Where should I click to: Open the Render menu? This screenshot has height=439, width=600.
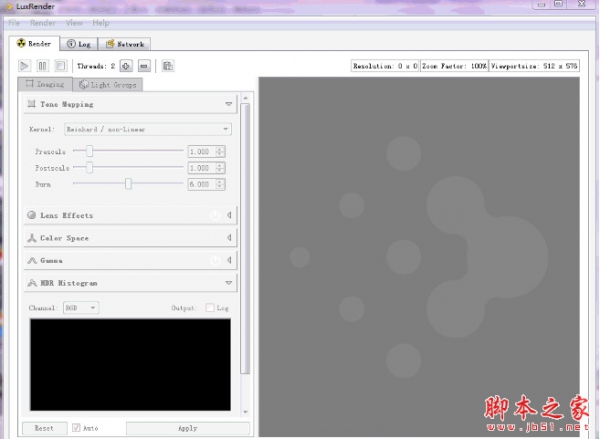[x=43, y=23]
